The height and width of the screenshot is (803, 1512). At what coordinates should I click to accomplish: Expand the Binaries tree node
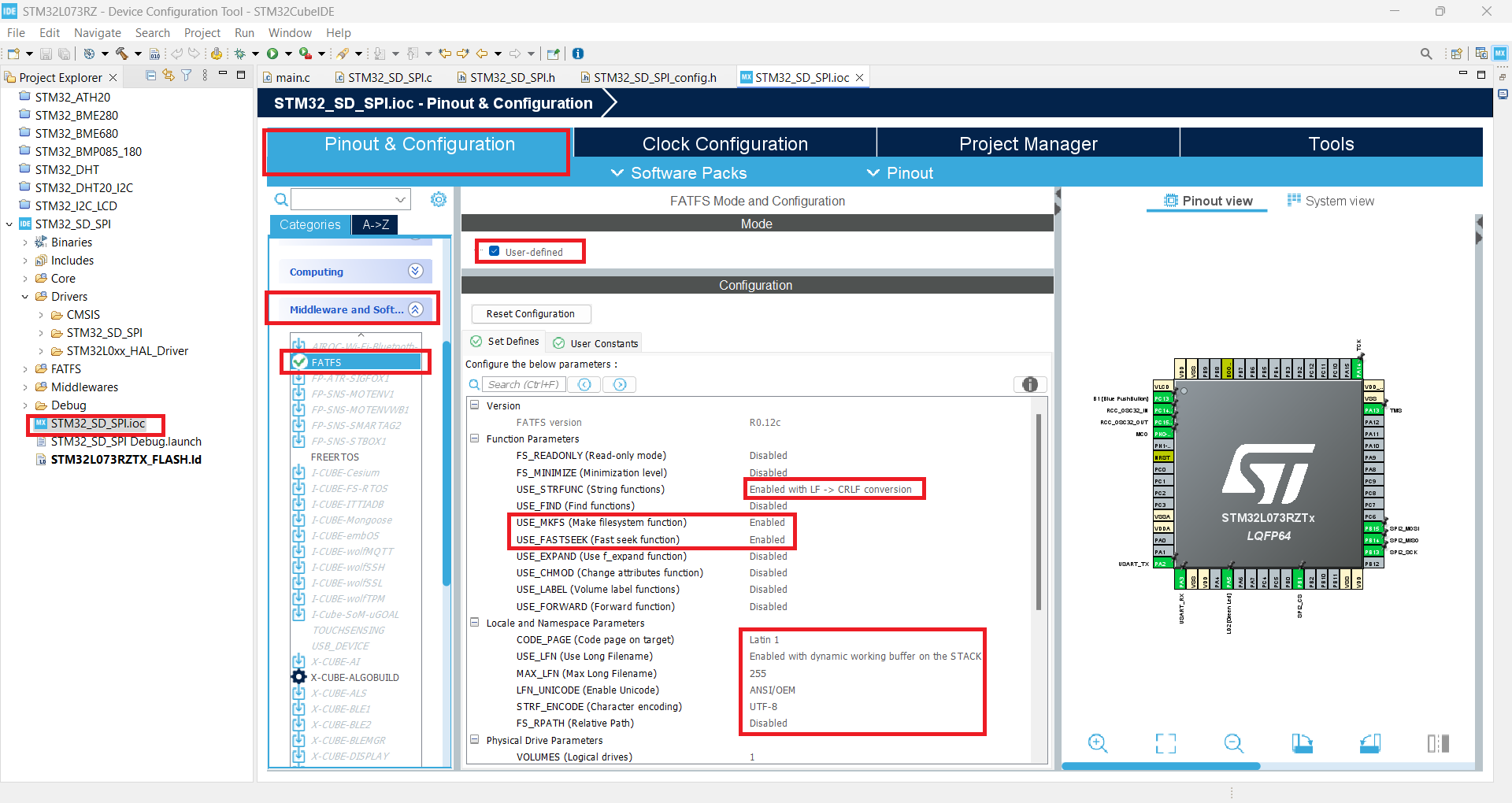click(25, 242)
